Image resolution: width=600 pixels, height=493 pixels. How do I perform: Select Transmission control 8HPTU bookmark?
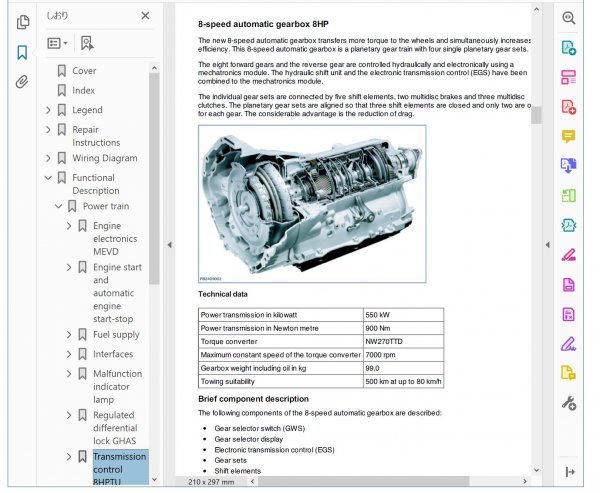120,468
